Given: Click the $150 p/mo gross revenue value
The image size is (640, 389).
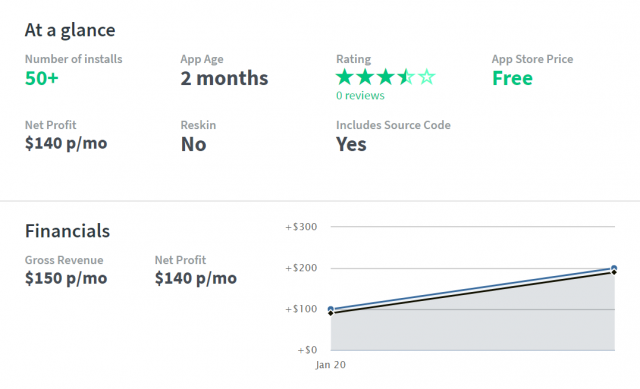Looking at the screenshot, I should click(66, 278).
